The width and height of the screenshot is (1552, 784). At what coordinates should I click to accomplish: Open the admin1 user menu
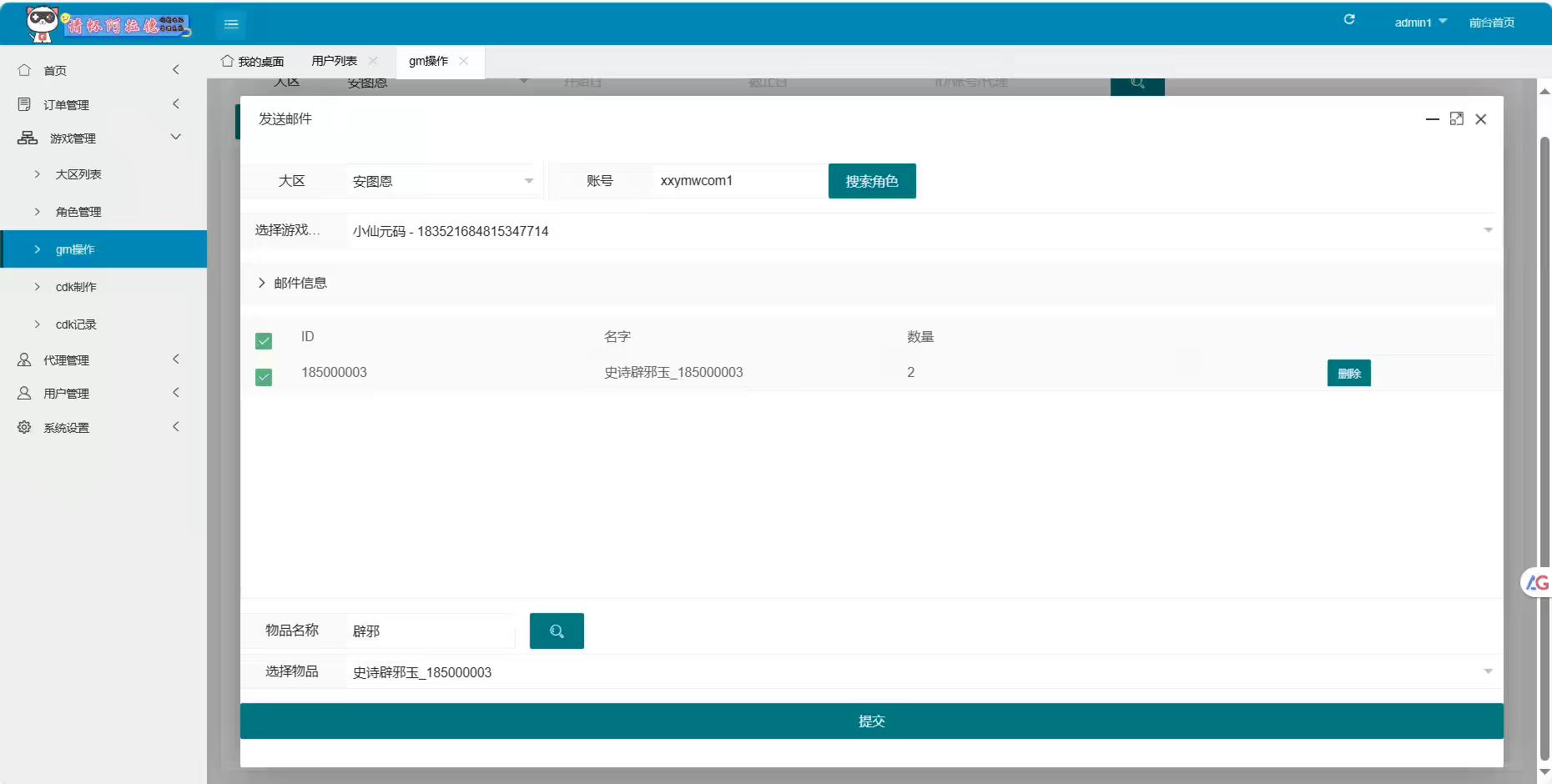[x=1420, y=23]
